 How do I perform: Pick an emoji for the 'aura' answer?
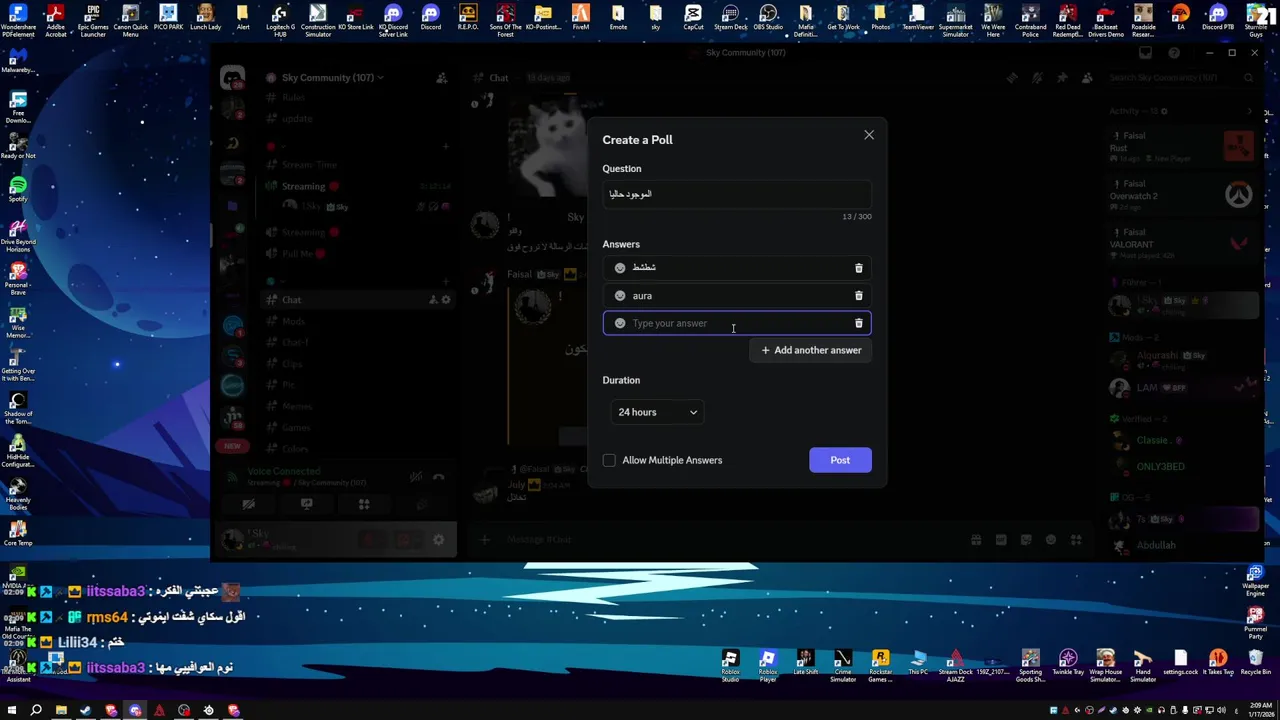pos(620,296)
